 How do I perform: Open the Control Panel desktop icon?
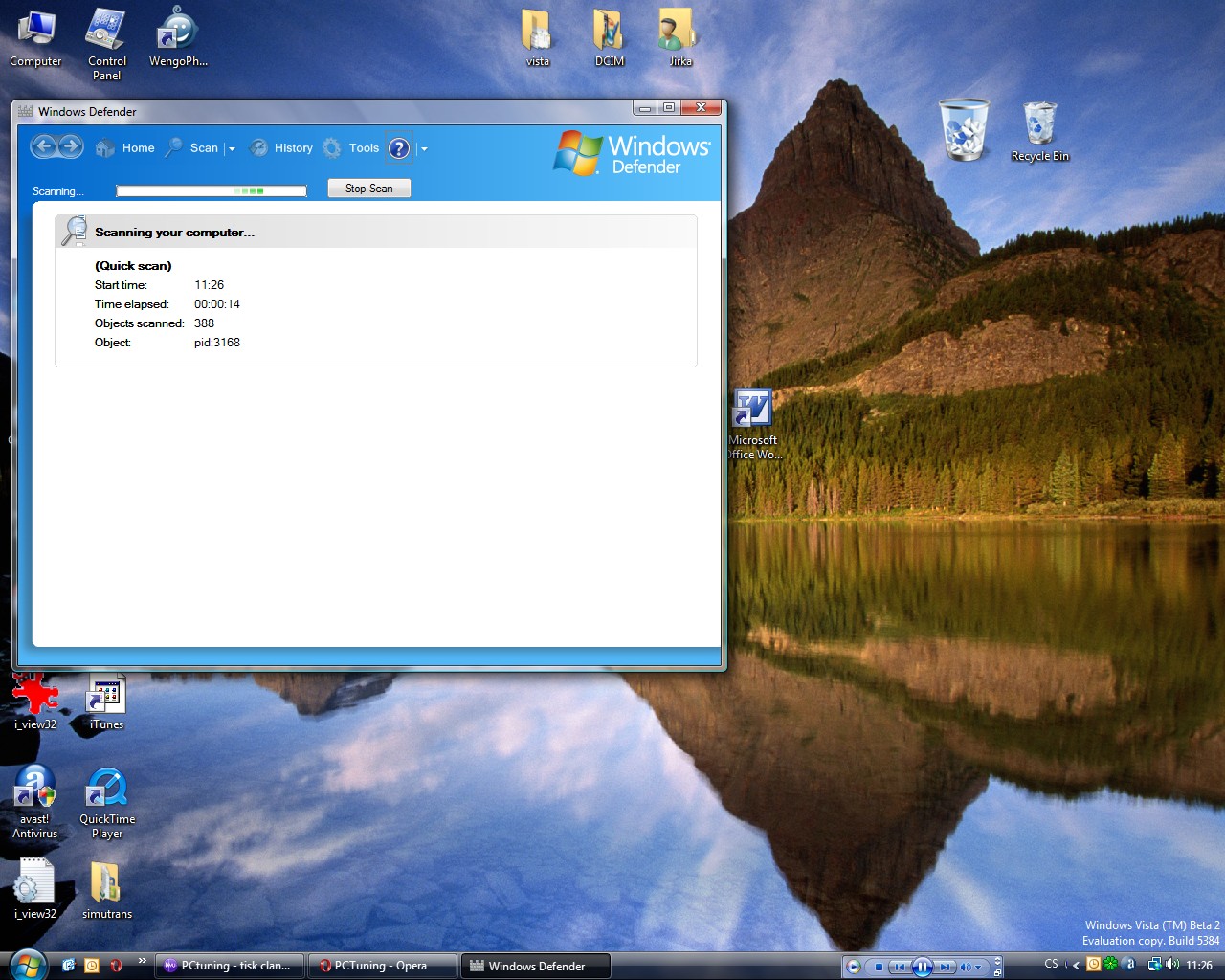pos(106,44)
